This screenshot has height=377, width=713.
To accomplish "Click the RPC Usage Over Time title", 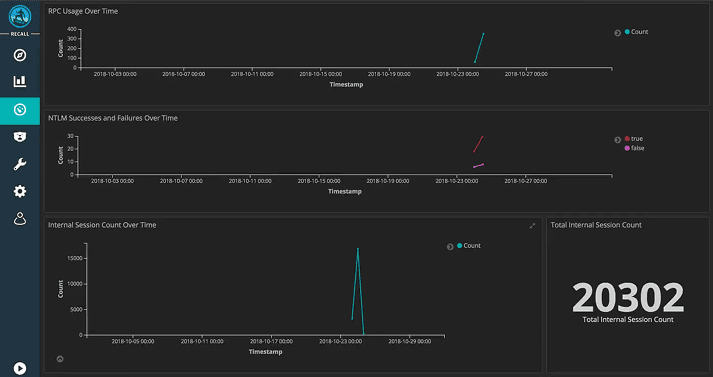I will pos(83,11).
